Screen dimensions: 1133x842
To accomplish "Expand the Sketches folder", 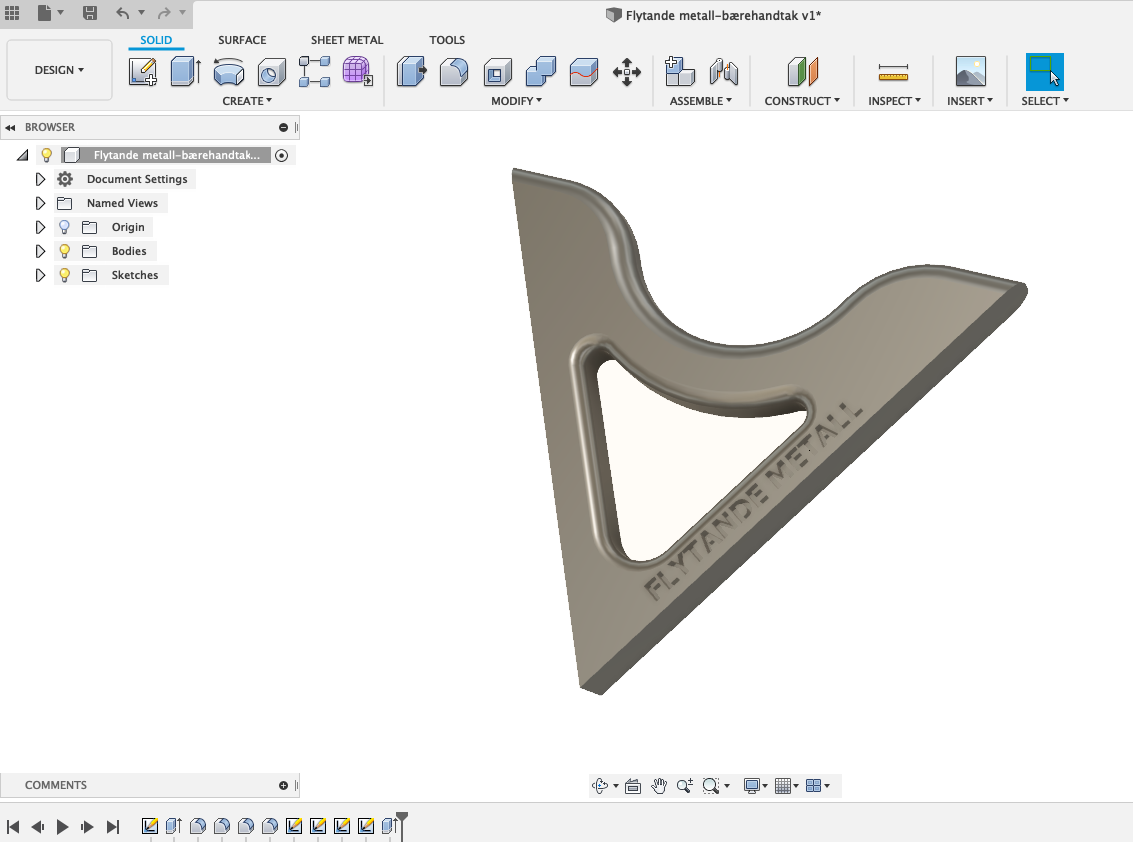I will pyautogui.click(x=40, y=275).
